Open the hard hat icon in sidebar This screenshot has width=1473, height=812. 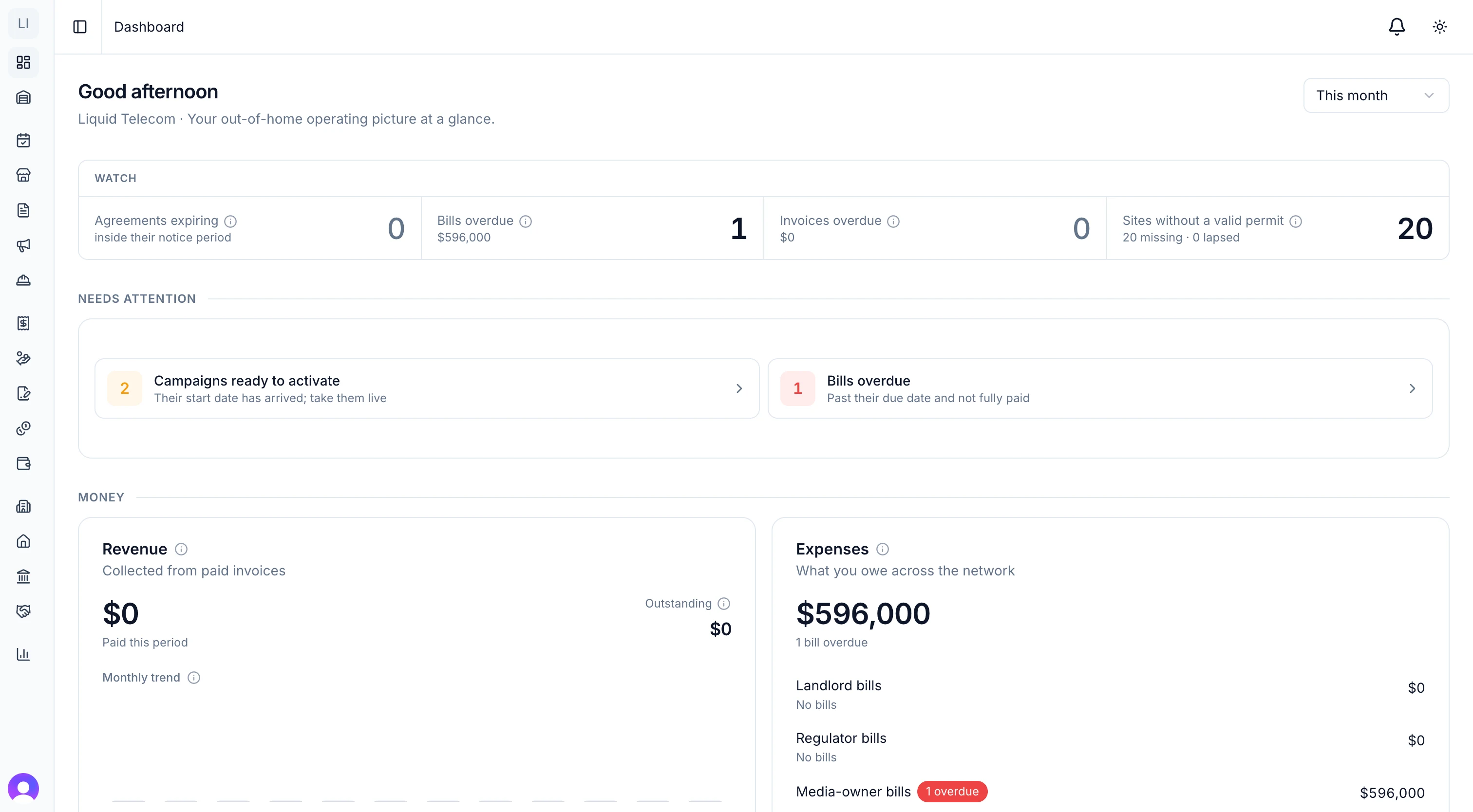(23, 280)
